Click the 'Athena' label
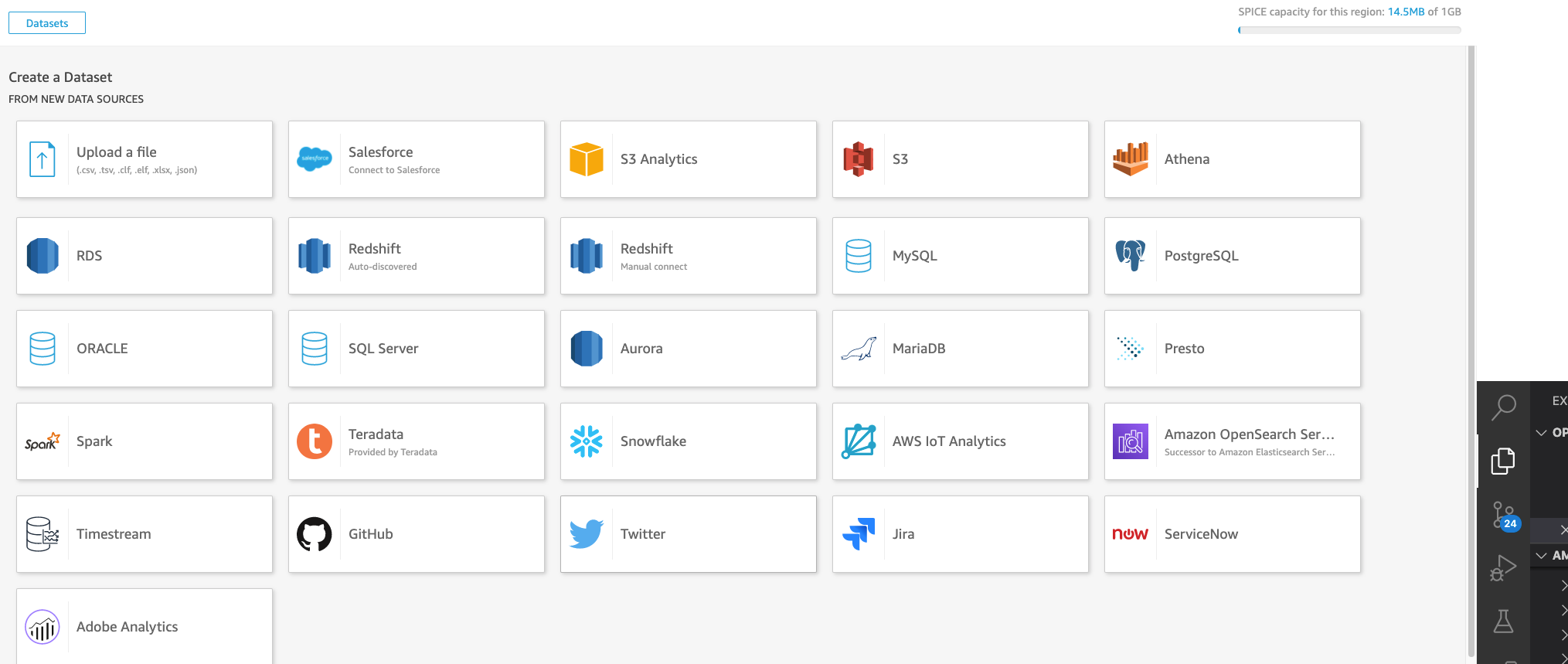Viewport: 1568px width, 664px height. 1187,159
